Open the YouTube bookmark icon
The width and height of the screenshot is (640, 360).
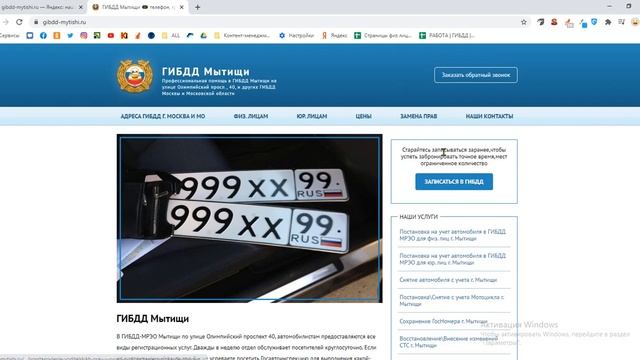(111, 36)
